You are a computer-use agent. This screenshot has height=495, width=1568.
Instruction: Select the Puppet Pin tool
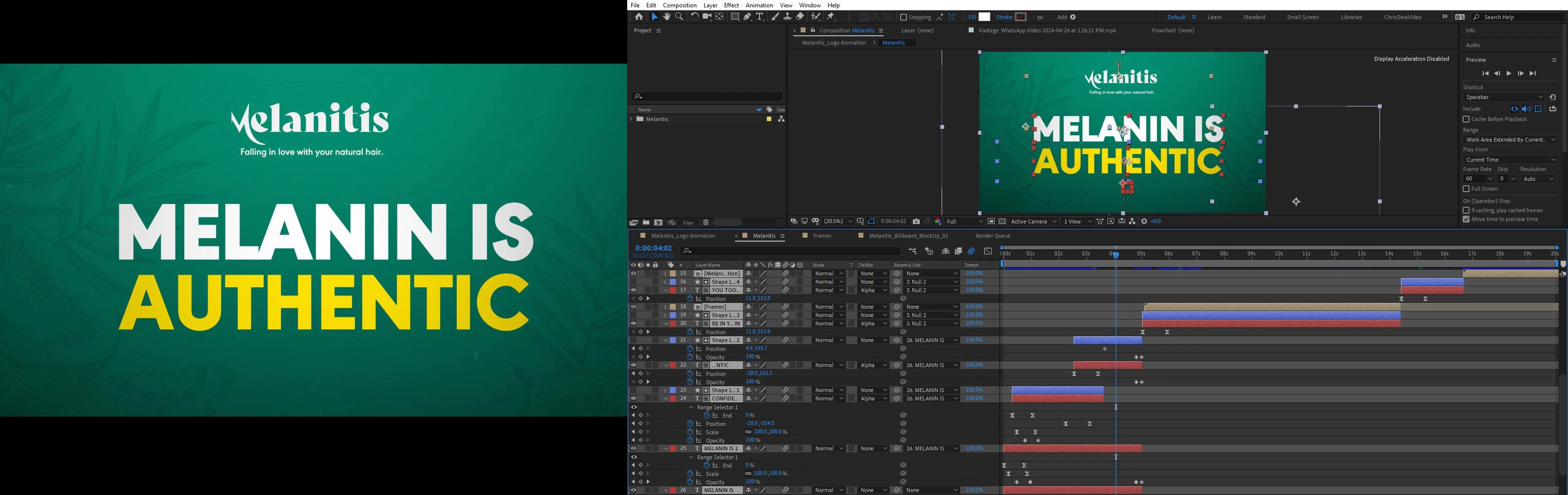coord(831,17)
